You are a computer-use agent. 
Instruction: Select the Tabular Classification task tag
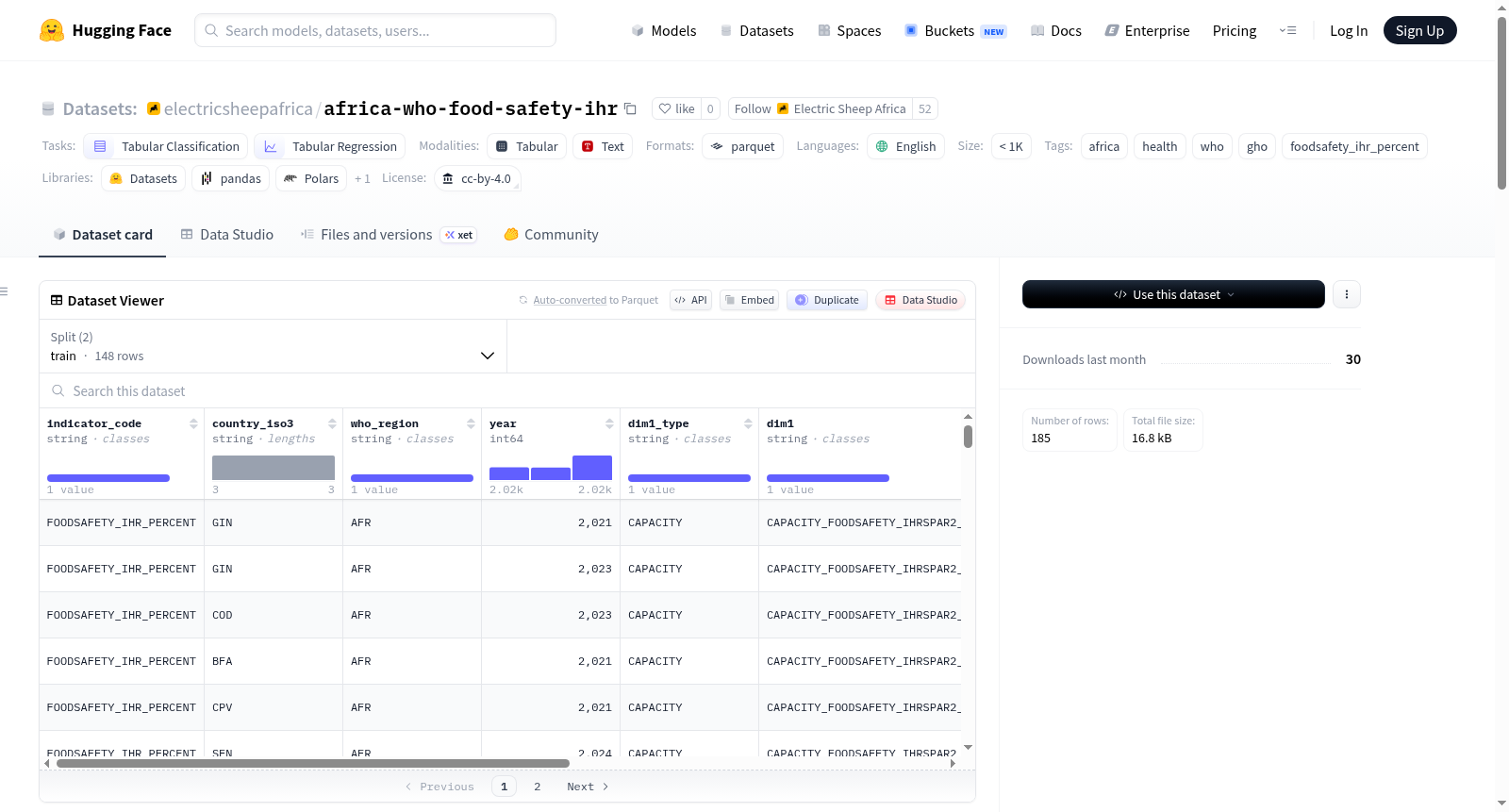(166, 146)
